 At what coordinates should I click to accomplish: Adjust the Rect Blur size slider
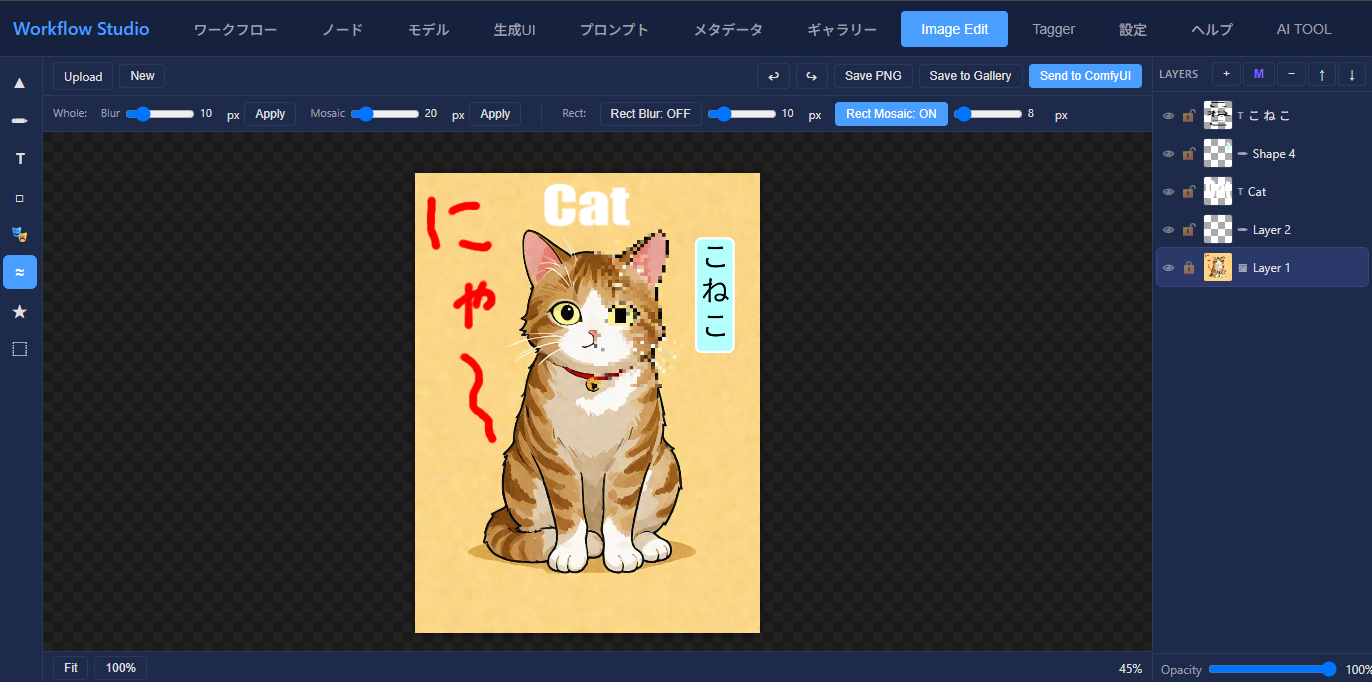[x=741, y=114]
